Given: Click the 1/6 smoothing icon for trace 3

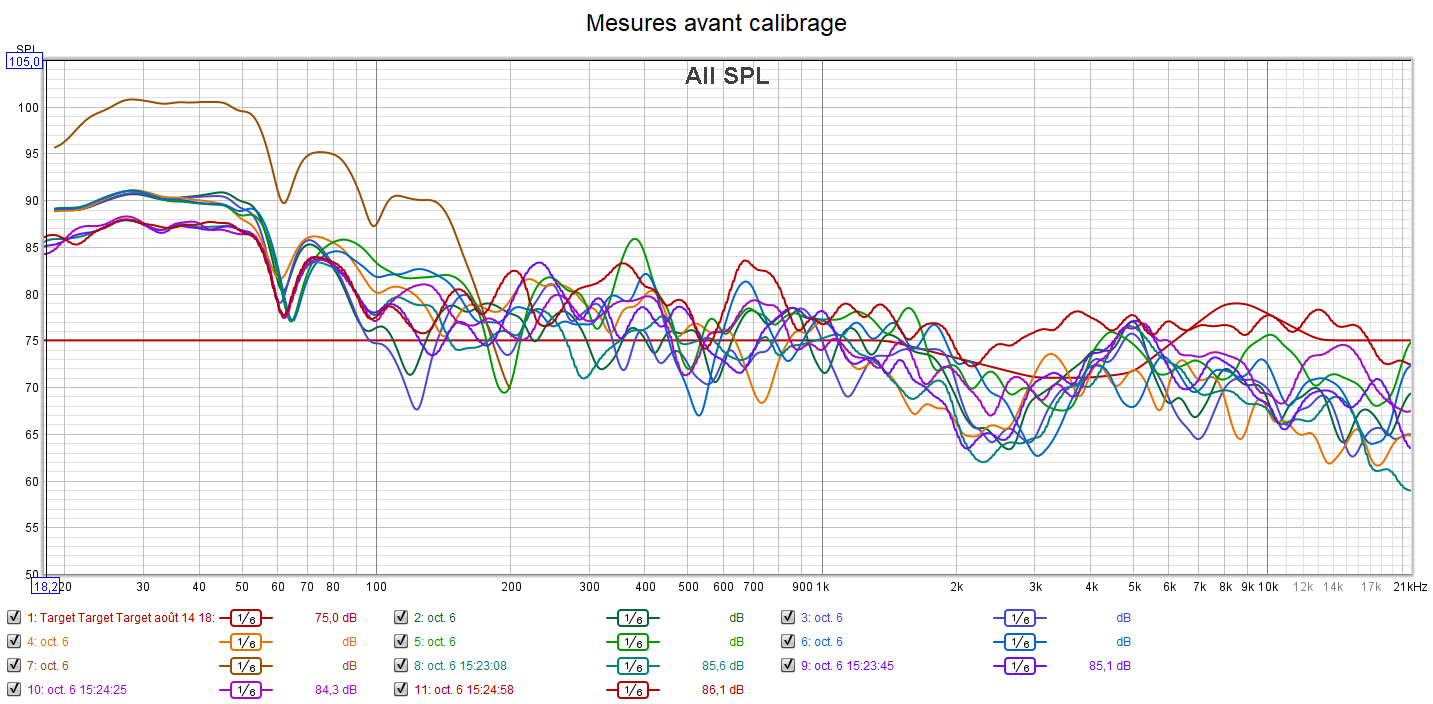Looking at the screenshot, I should pos(1019,618).
